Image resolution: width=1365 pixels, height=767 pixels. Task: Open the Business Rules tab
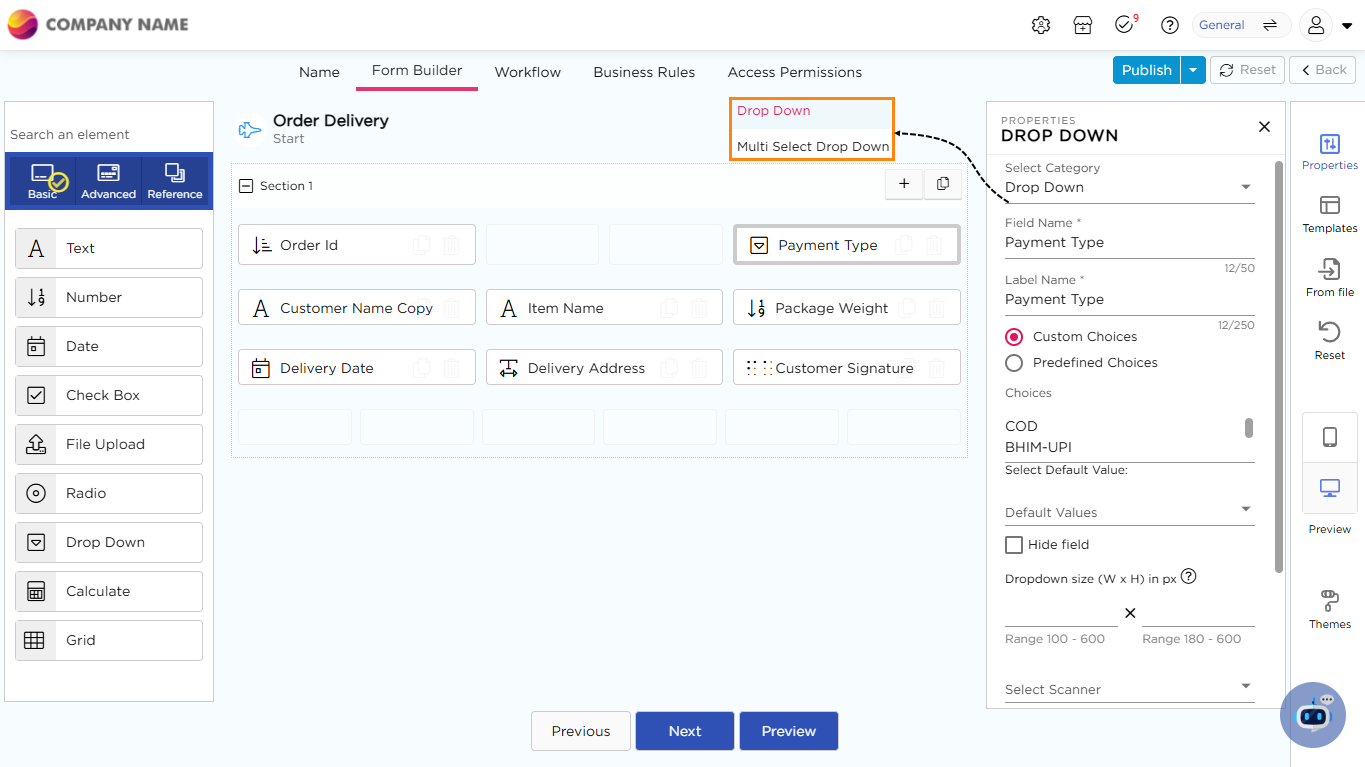click(x=644, y=72)
